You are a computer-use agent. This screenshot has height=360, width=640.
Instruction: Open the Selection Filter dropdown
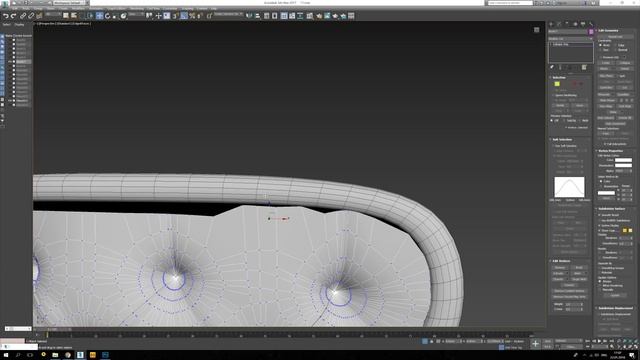pyautogui.click(x=53, y=15)
